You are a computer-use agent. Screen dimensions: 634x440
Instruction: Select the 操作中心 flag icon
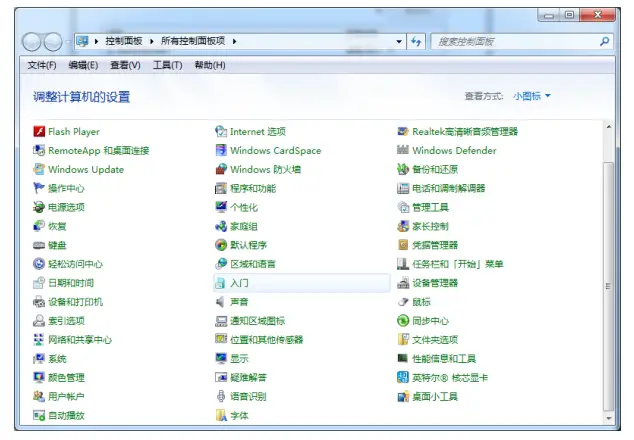39,188
